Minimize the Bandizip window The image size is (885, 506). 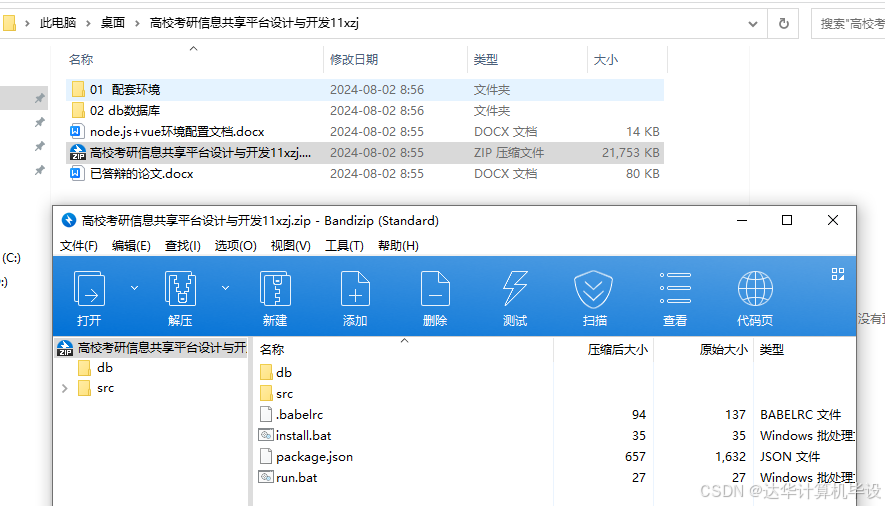(742, 221)
